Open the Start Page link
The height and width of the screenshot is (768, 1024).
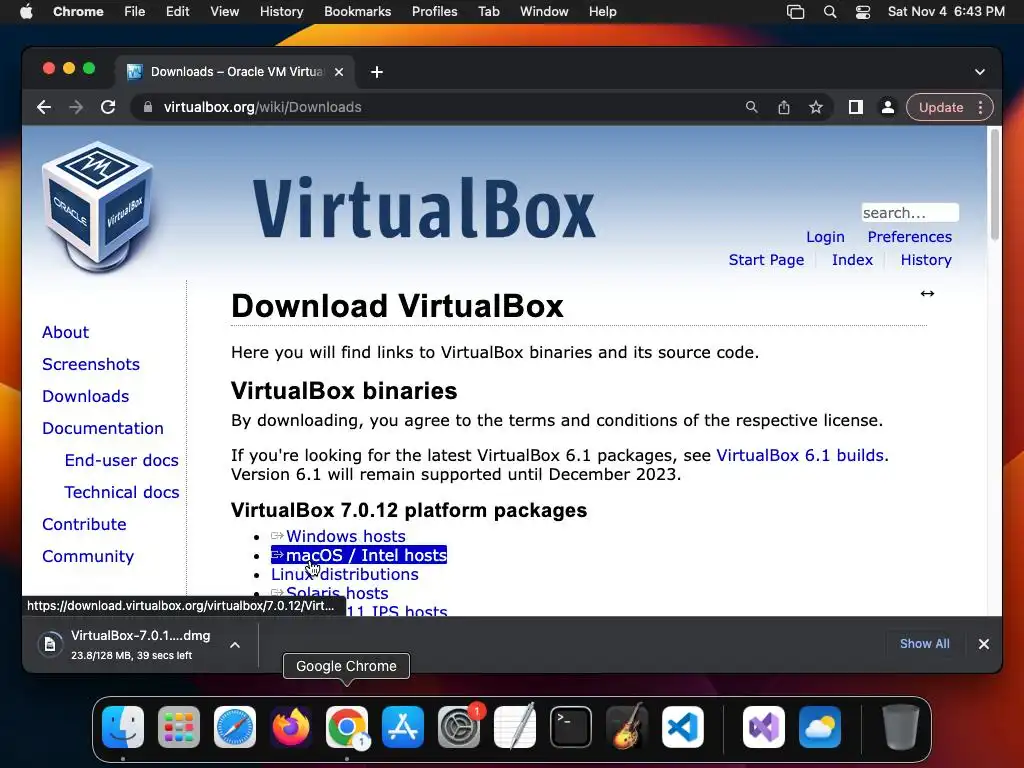tap(766, 260)
